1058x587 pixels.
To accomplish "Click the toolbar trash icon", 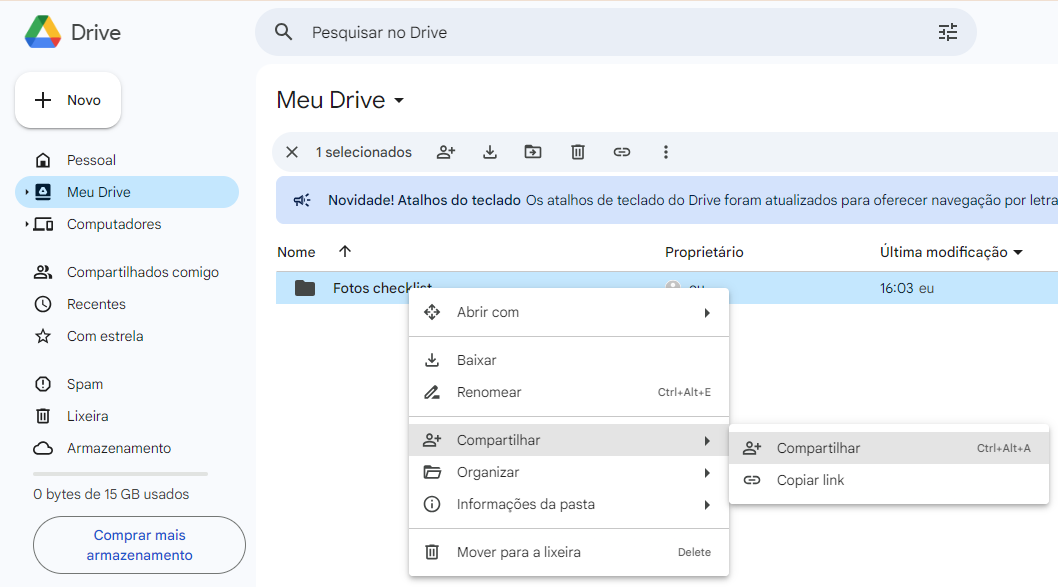I will (x=578, y=152).
